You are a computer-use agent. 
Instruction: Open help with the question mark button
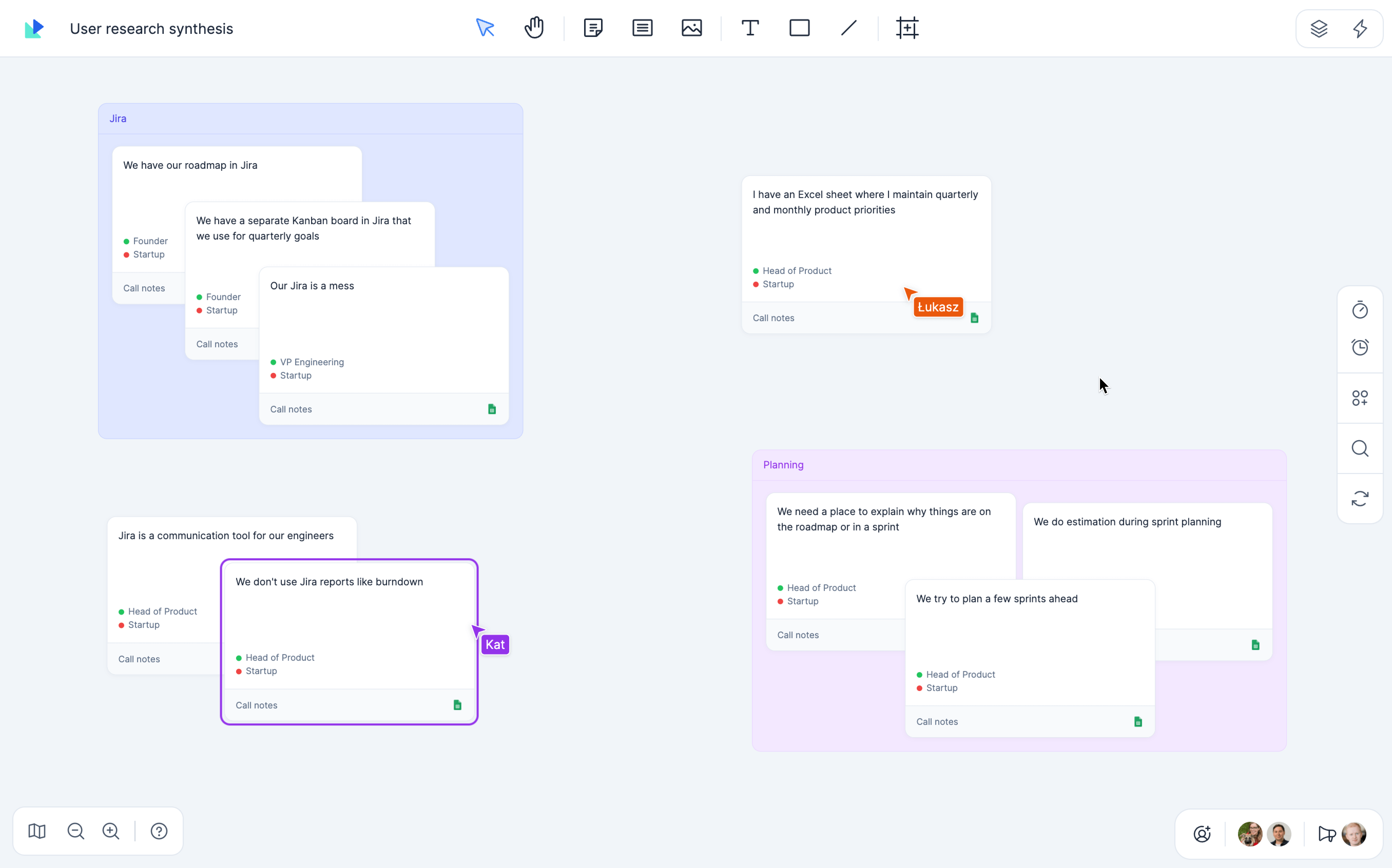click(159, 831)
